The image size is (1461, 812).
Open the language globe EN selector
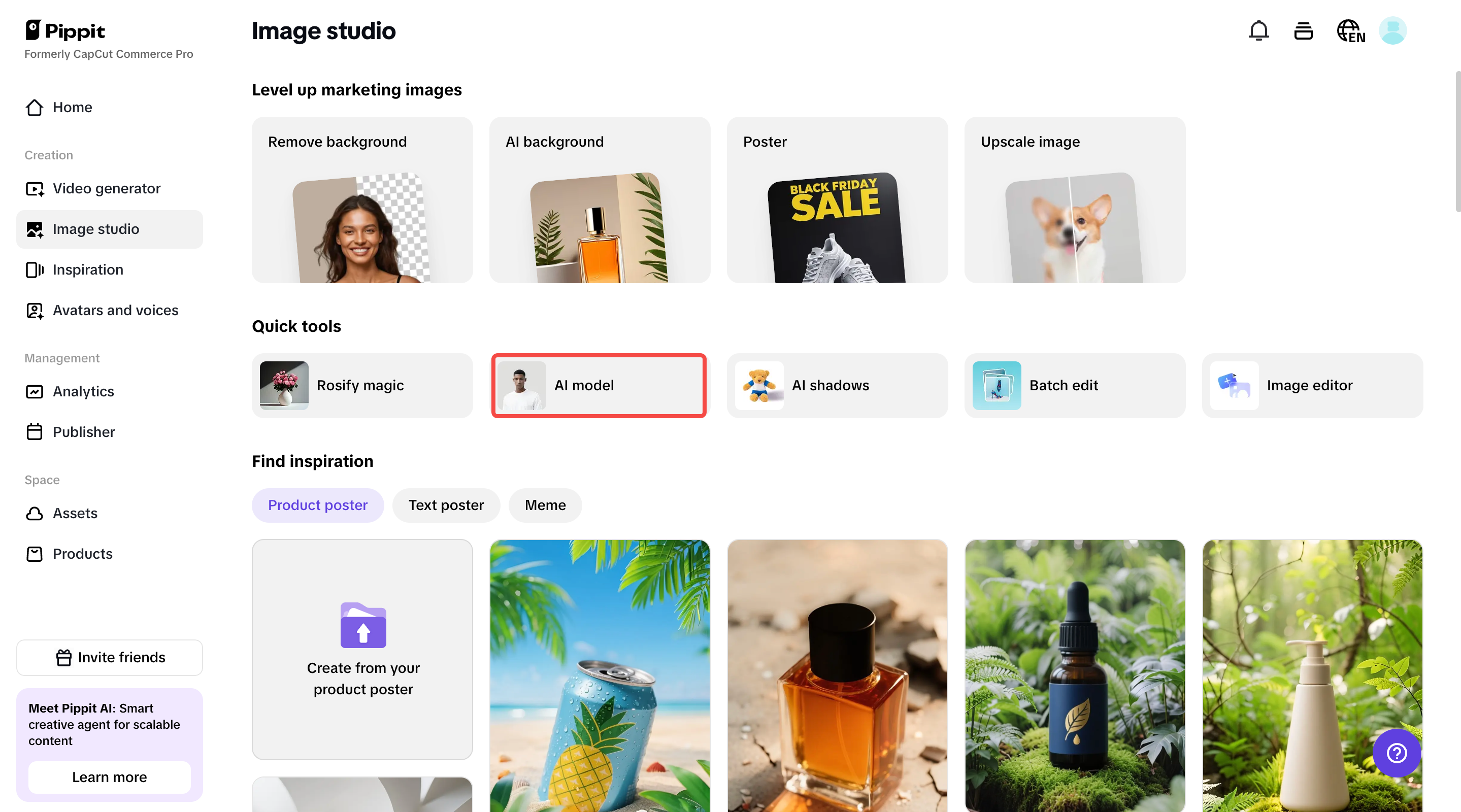(1350, 30)
